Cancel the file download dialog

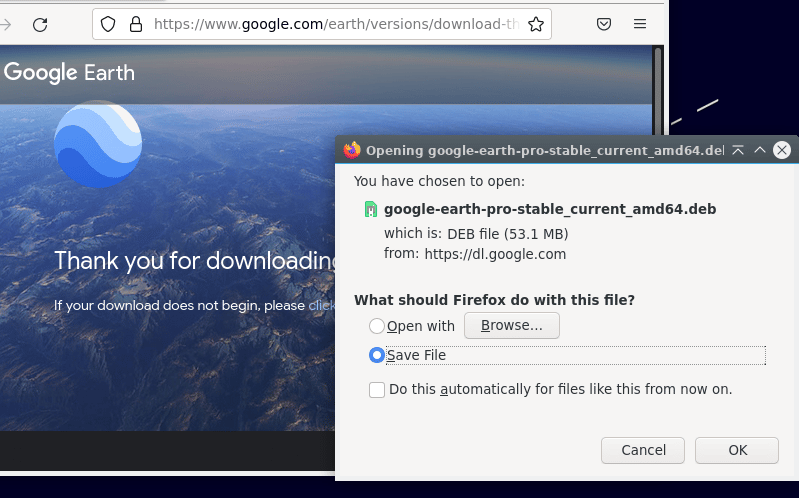[643, 450]
